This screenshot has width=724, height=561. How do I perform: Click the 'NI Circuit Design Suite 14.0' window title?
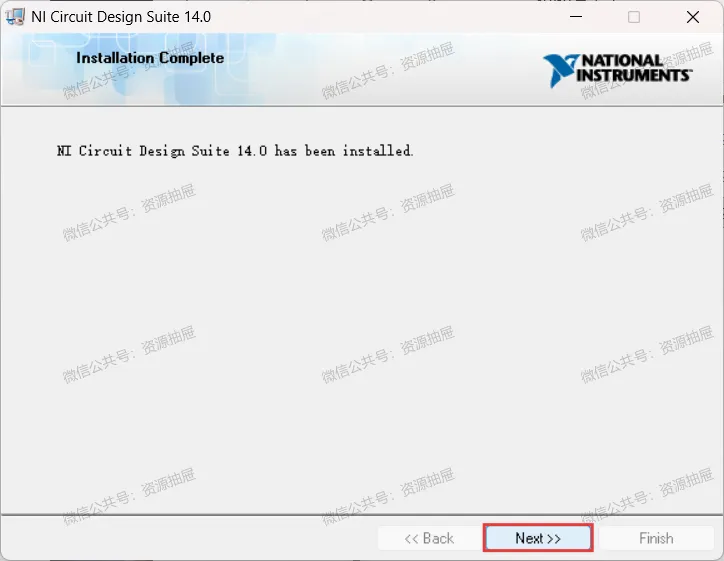pos(121,17)
